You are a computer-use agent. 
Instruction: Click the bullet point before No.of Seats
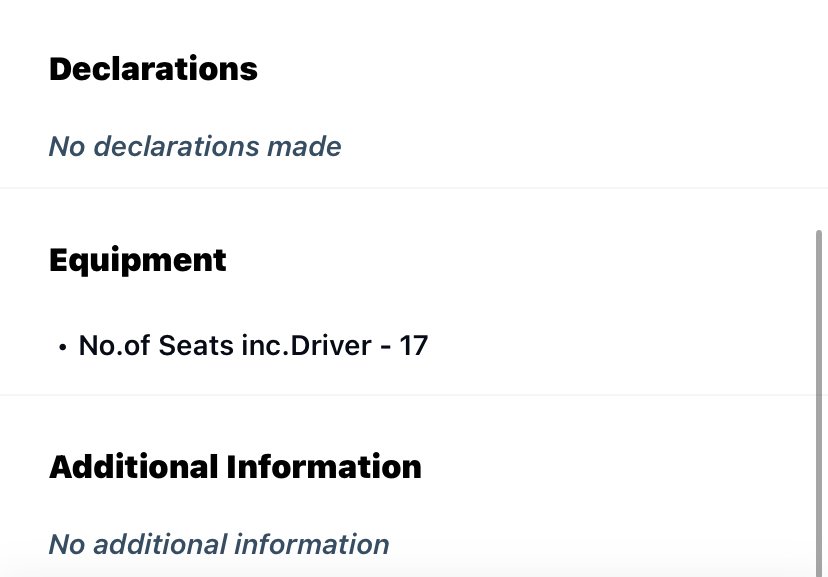coord(63,347)
